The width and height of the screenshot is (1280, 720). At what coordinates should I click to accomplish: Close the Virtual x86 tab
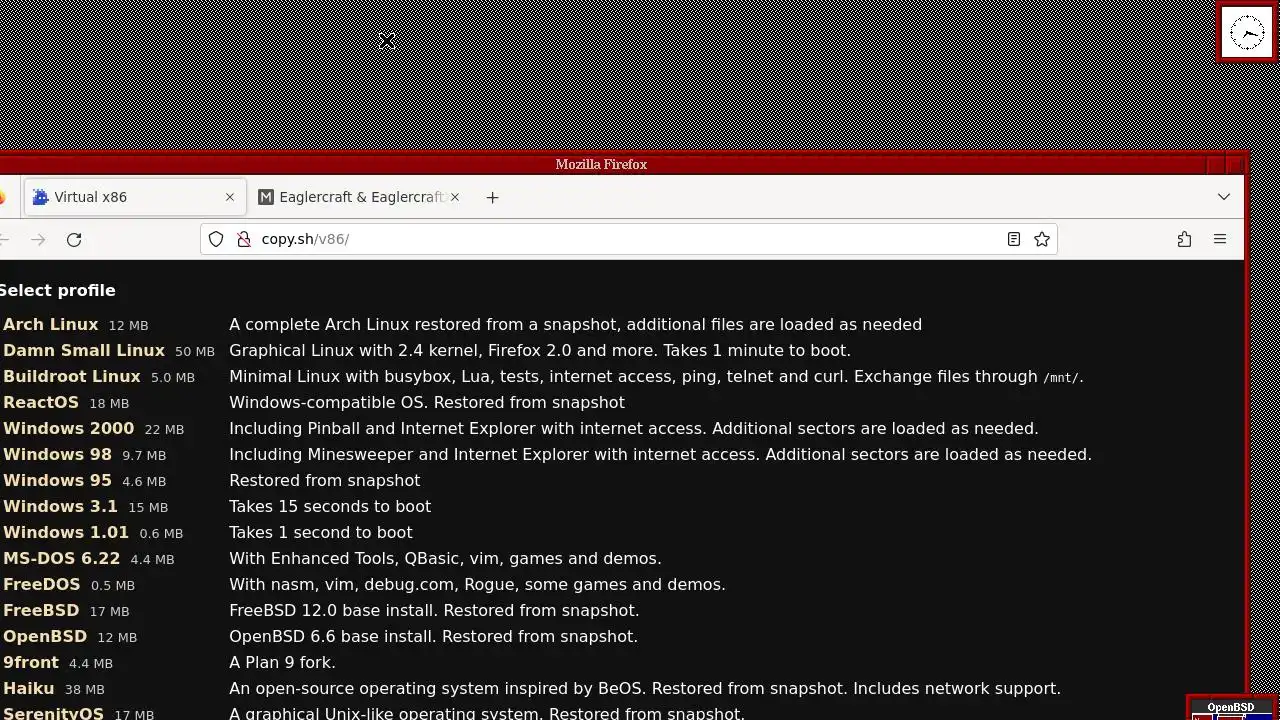pos(230,197)
